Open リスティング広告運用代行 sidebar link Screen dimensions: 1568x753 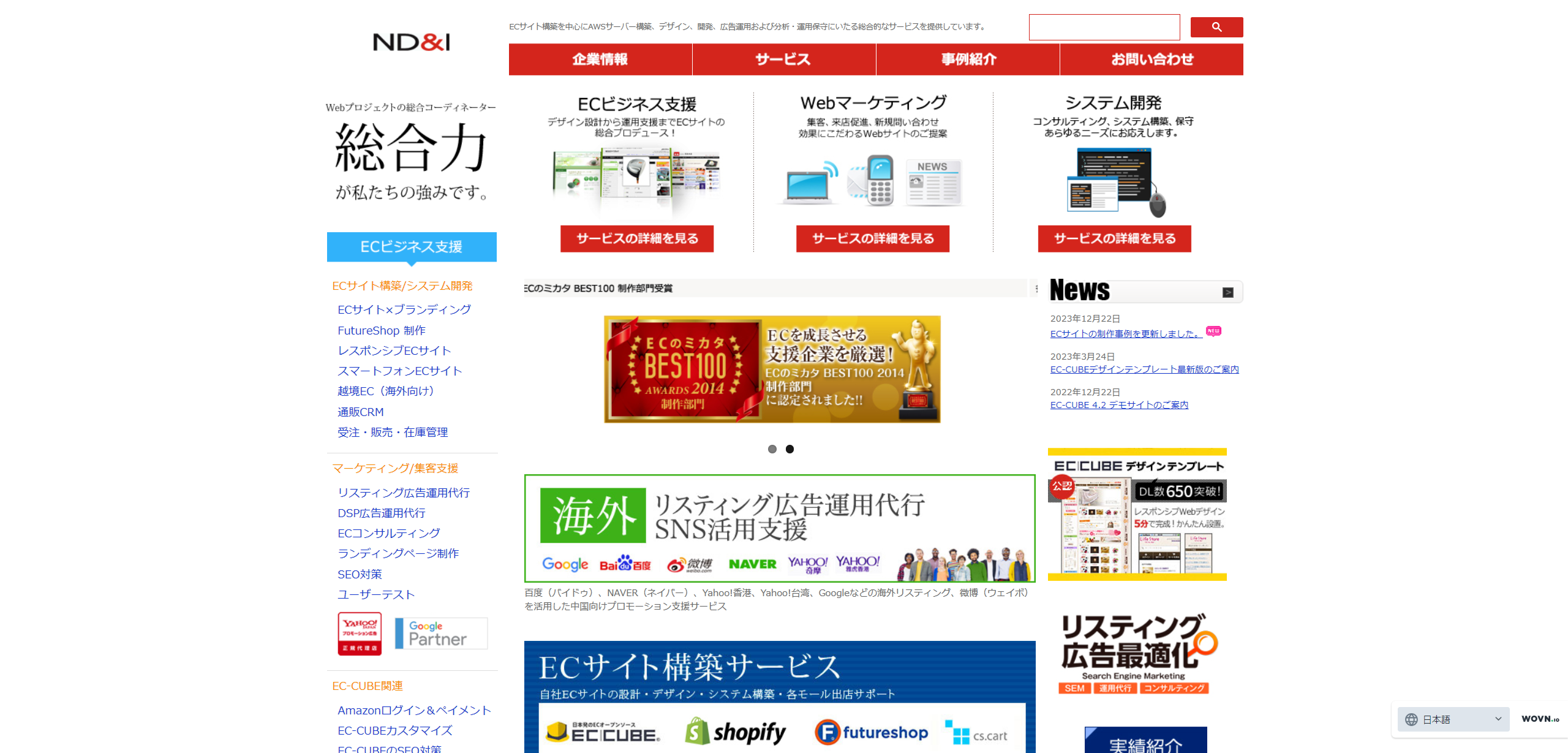[x=404, y=493]
